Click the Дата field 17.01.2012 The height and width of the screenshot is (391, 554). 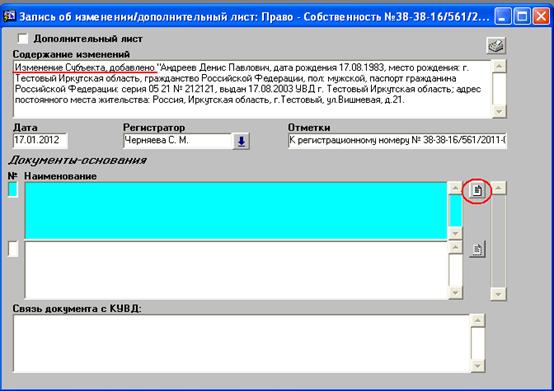click(x=40, y=141)
